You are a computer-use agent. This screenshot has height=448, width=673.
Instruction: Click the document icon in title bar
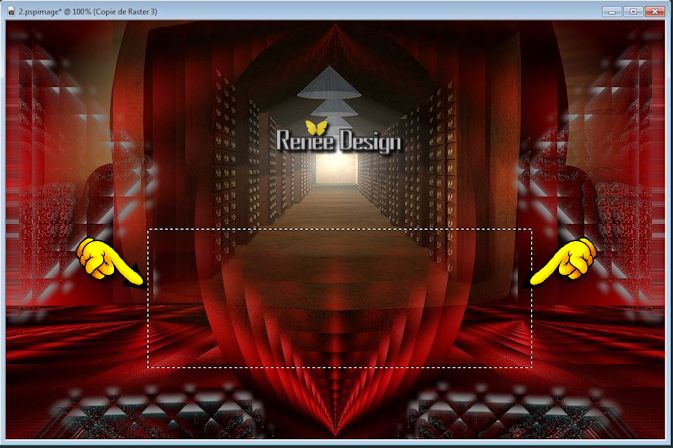[x=12, y=12]
